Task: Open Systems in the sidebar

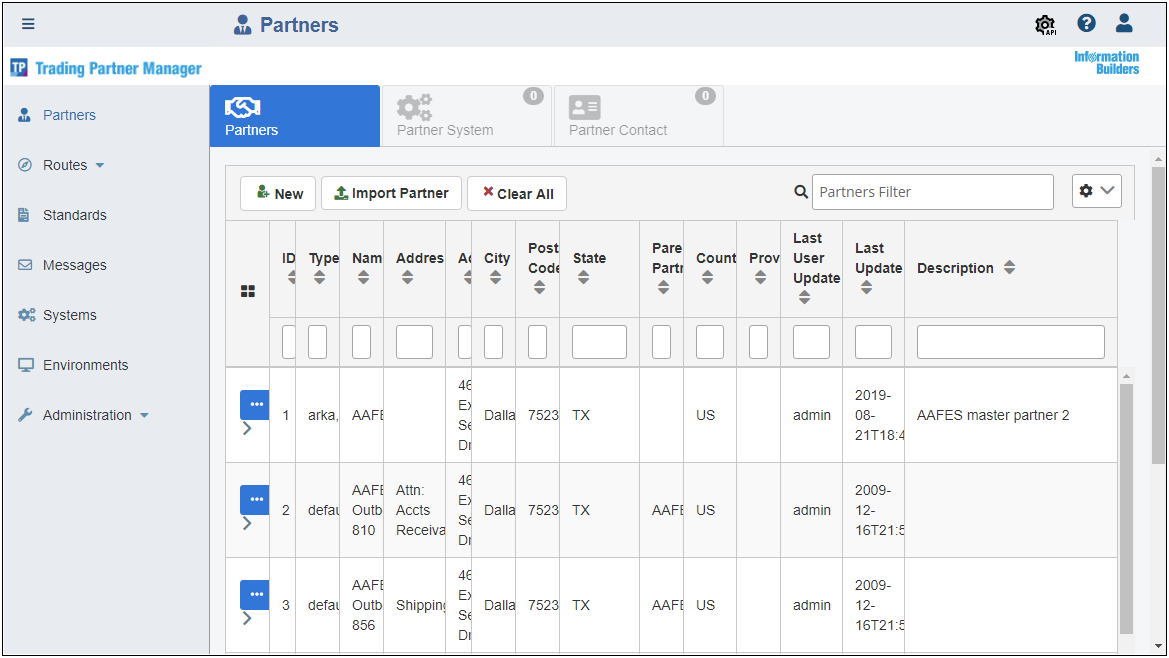Action: click(x=69, y=314)
